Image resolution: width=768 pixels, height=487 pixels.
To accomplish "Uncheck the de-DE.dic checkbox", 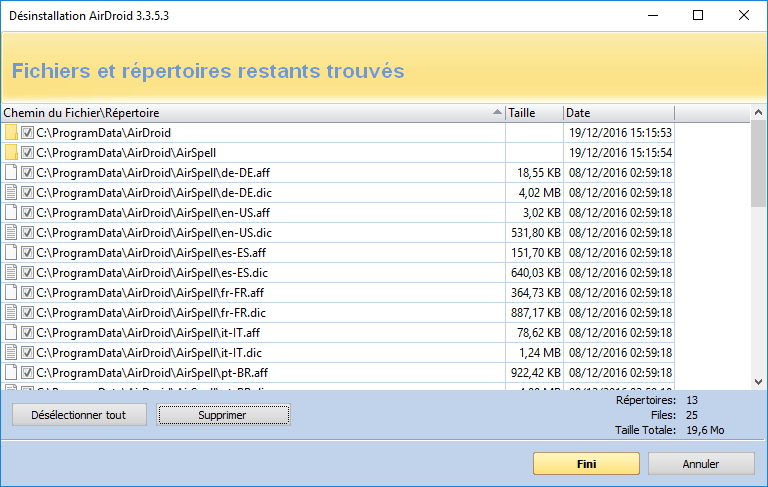I will 27,193.
